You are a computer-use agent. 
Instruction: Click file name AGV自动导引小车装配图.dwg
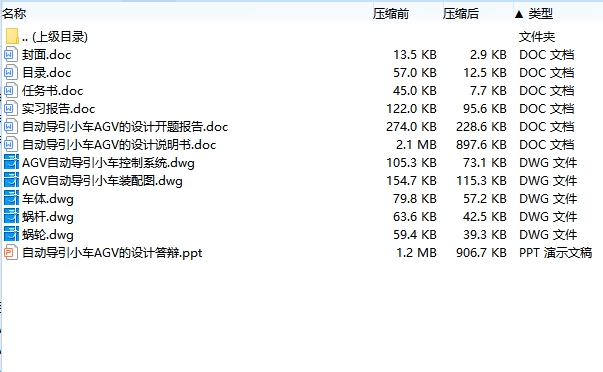pyautogui.click(x=102, y=181)
